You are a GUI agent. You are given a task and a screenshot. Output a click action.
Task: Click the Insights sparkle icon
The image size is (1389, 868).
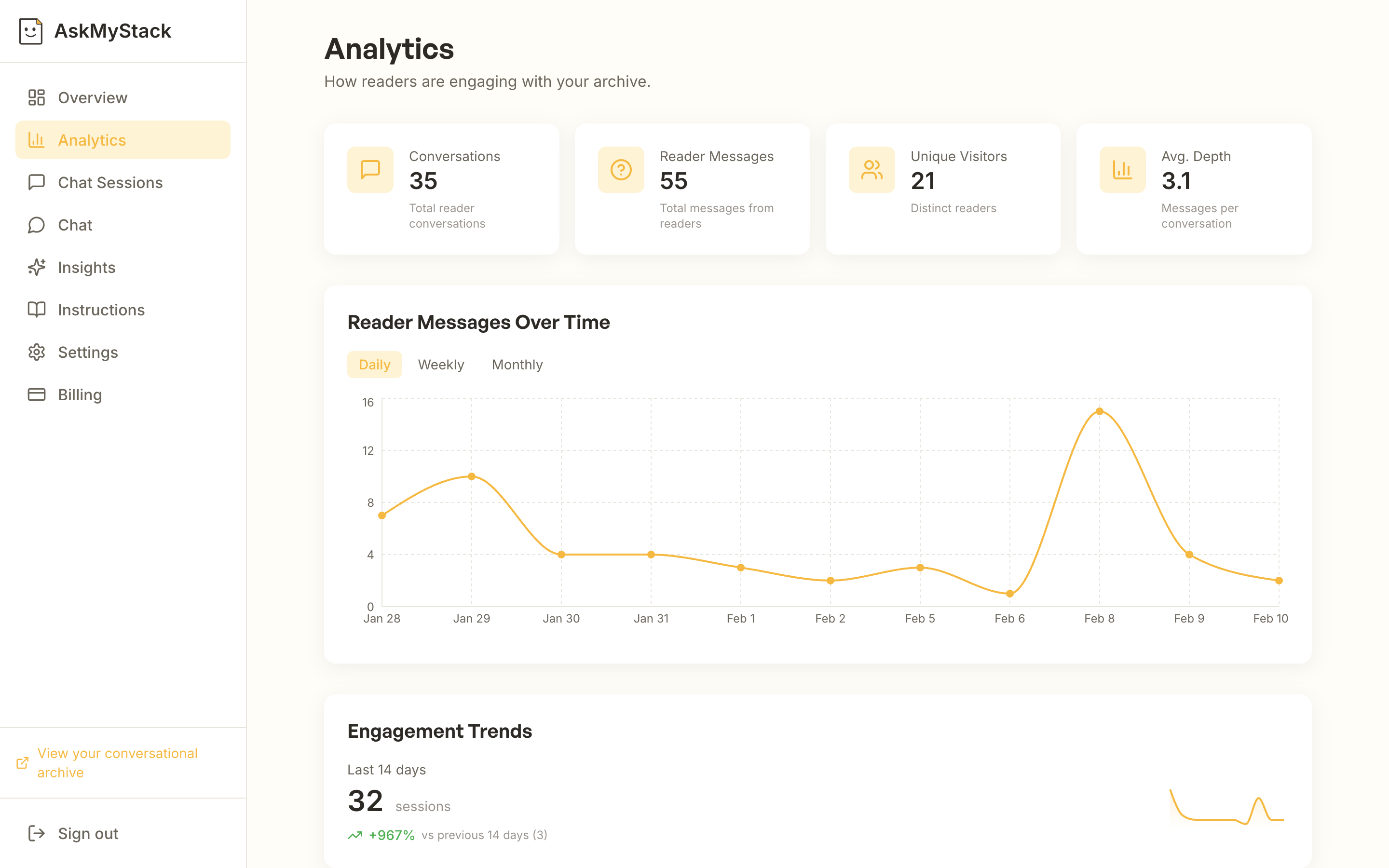(x=36, y=267)
